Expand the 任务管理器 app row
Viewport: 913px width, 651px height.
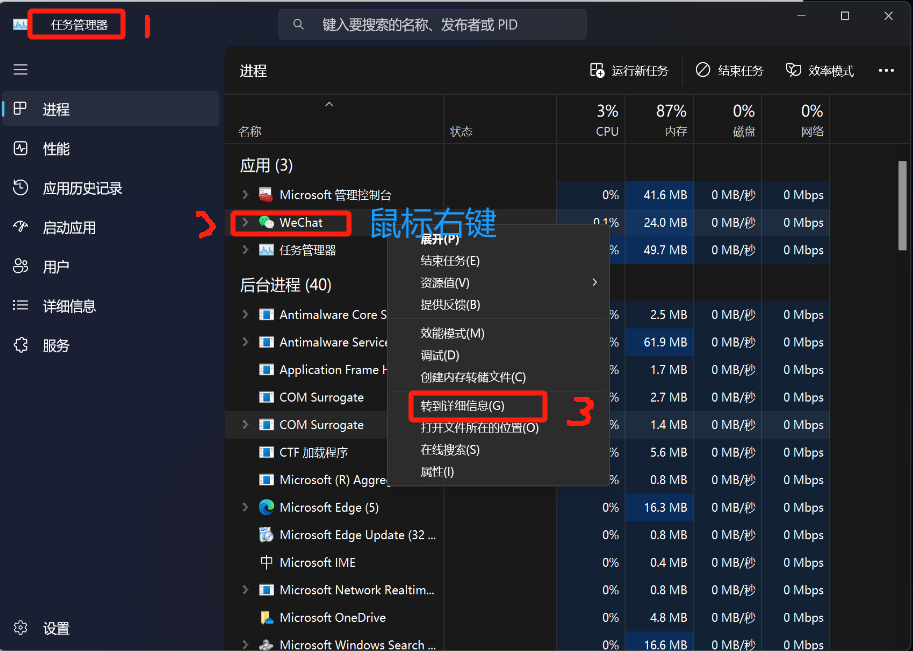pos(245,250)
